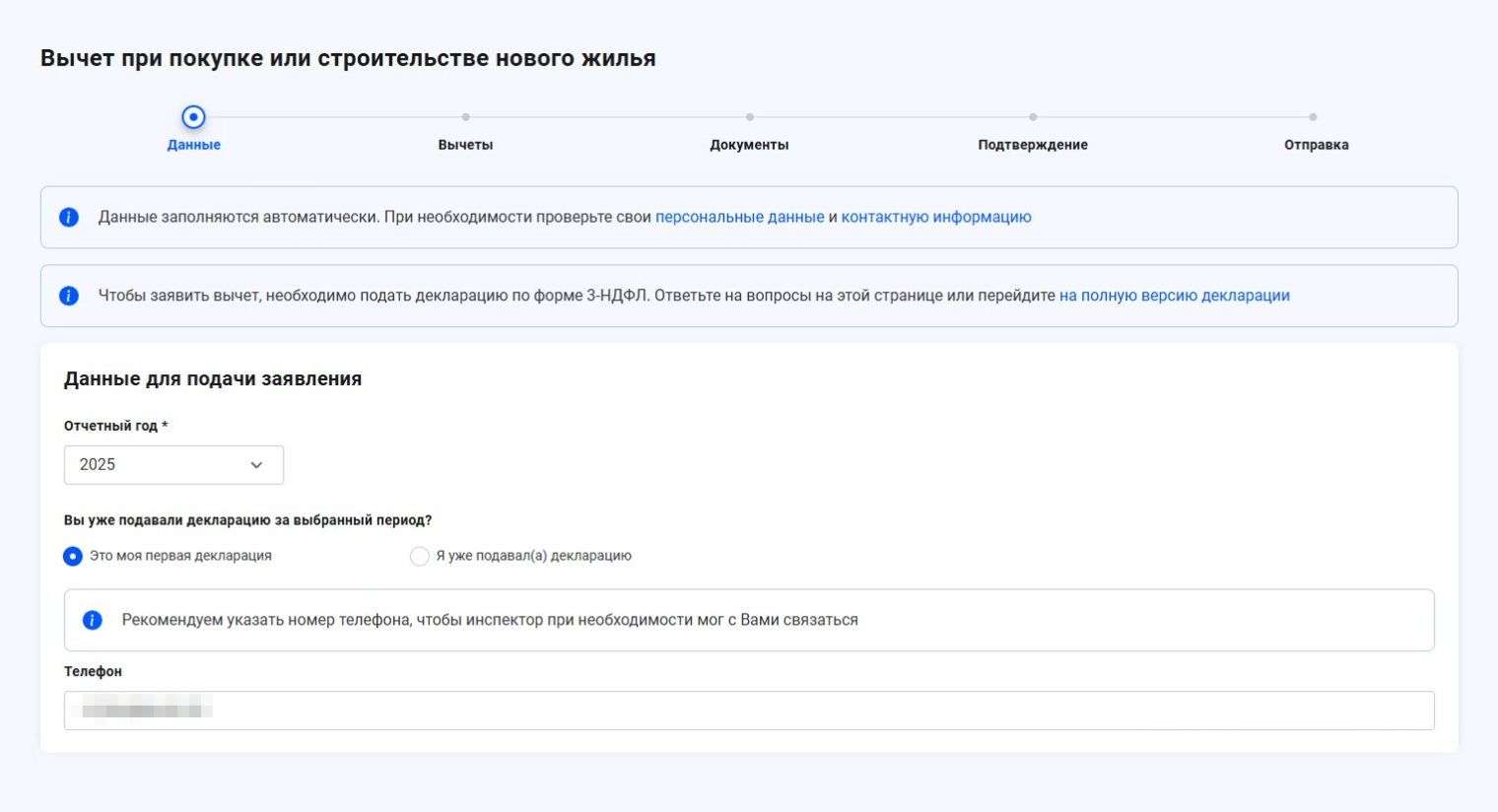This screenshot has height=812, width=1498.
Task: Click the heading 'Вычет при покупке или строительстве нового жилья'
Action: (x=348, y=58)
